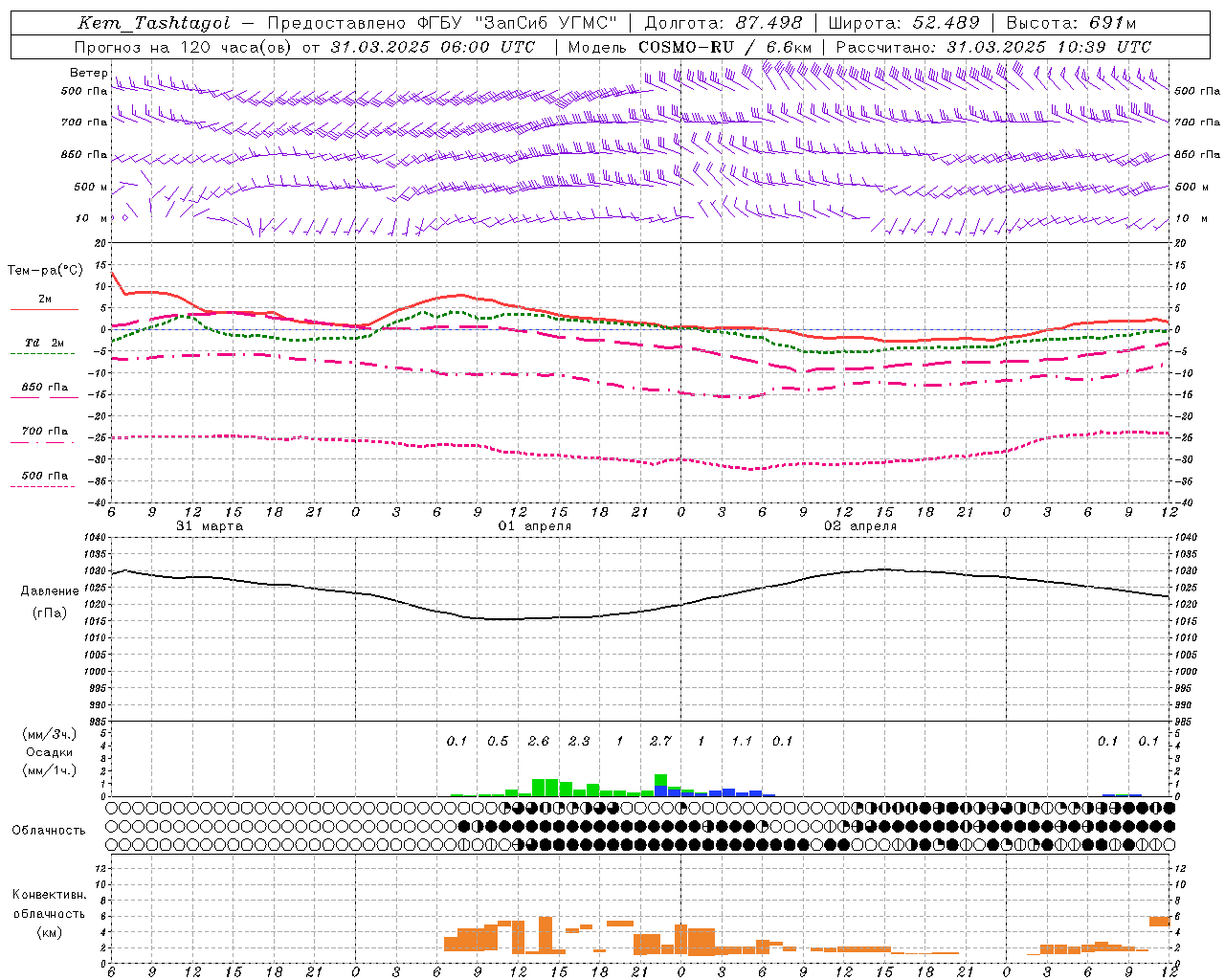Click the 1.1 precipitation total
Screen dimensions: 1225x980
click(742, 742)
